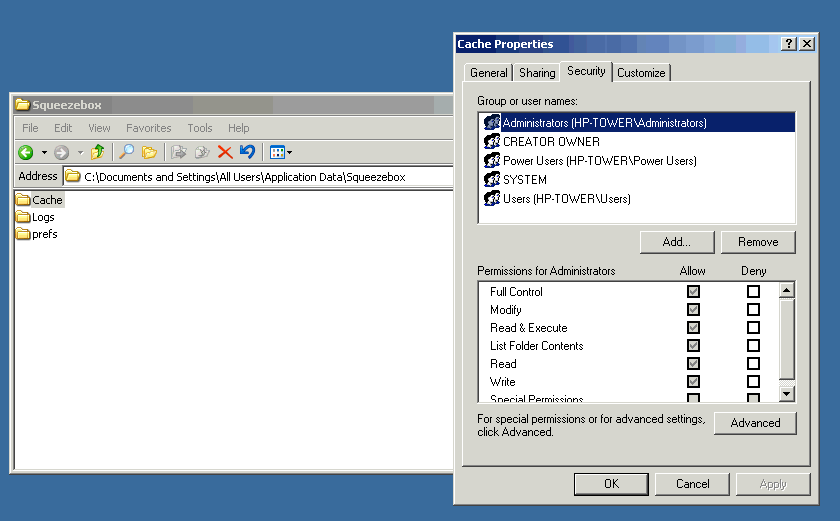Open the Cache folder
Image resolution: width=840 pixels, height=521 pixels.
tap(46, 200)
